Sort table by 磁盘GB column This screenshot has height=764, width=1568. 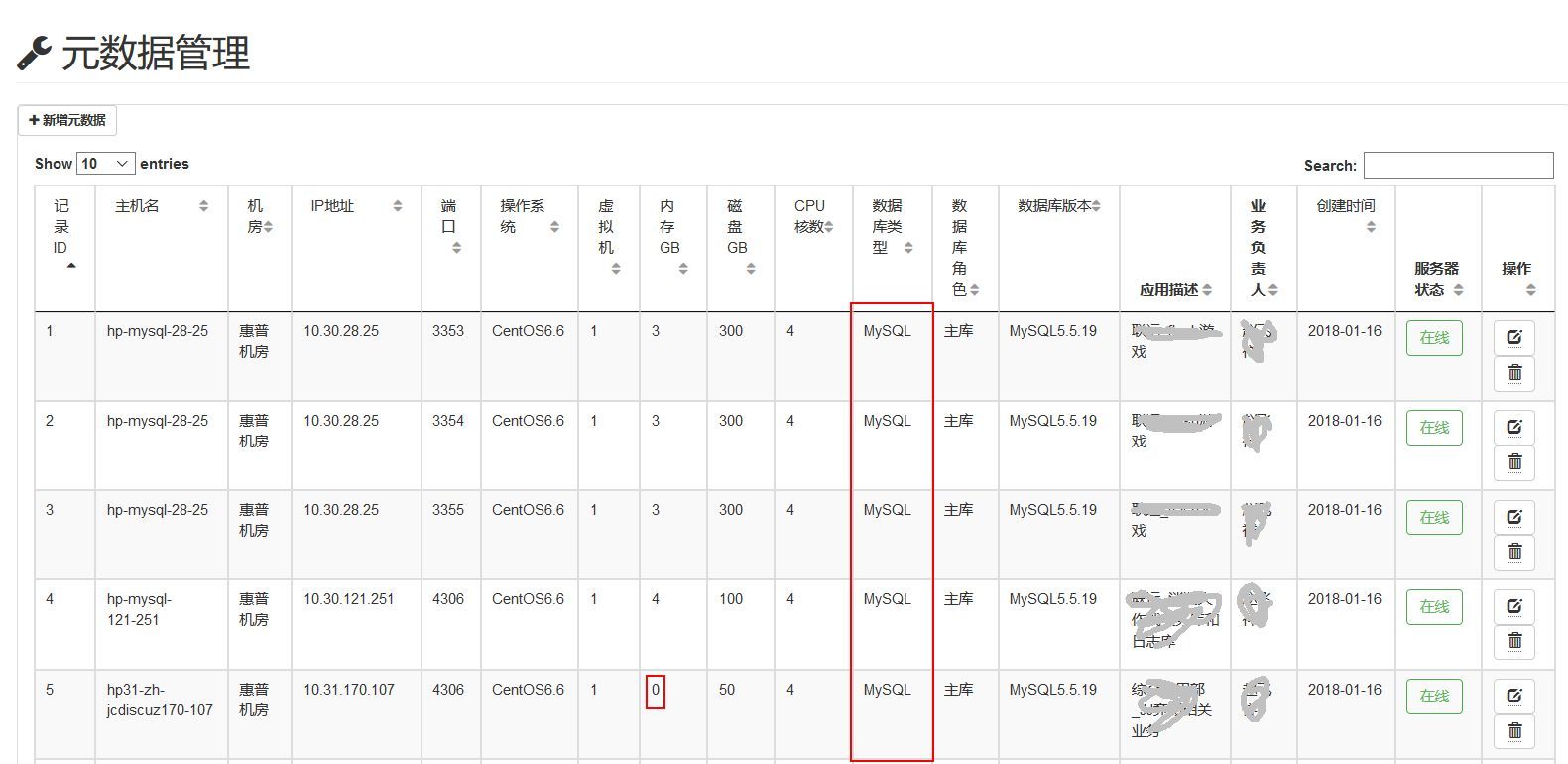[x=741, y=247]
